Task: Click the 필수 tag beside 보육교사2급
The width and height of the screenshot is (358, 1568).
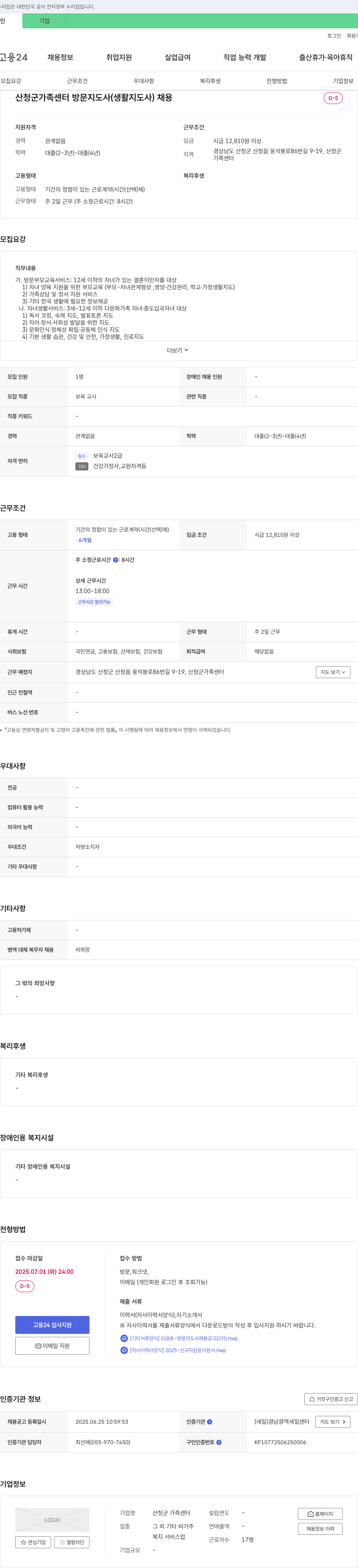Action: pyautogui.click(x=82, y=456)
